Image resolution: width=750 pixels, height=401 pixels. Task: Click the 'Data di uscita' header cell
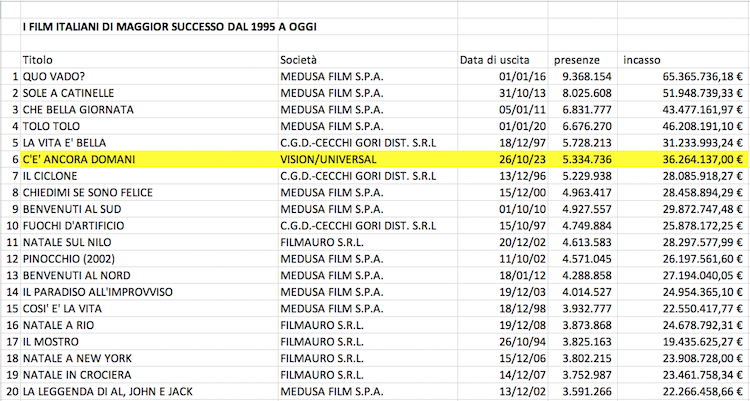tap(502, 60)
